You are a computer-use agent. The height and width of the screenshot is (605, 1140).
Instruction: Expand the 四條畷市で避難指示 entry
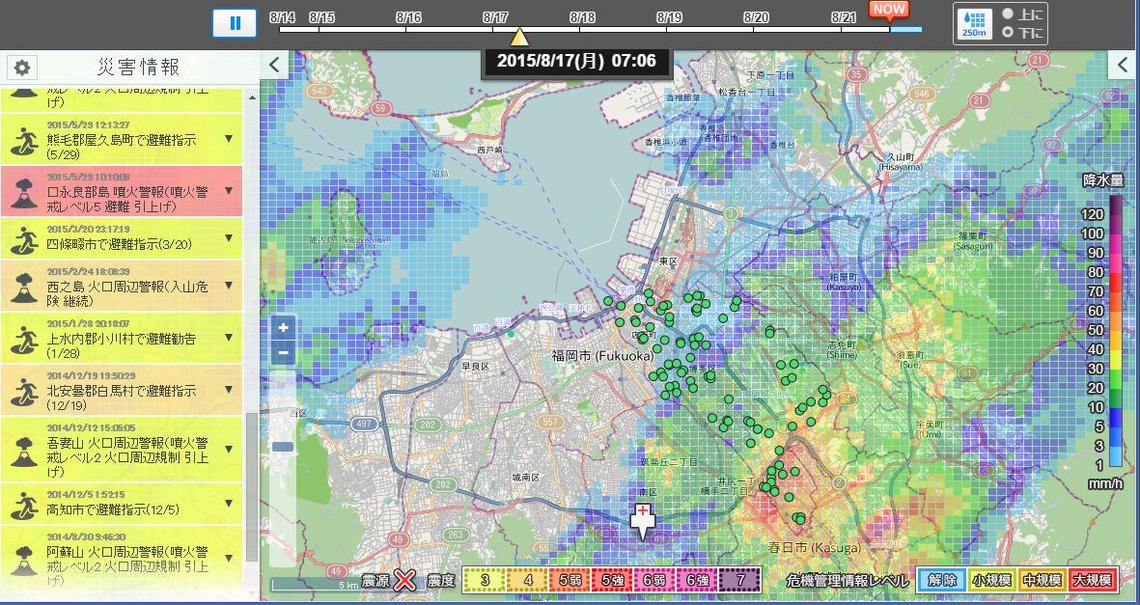pos(229,238)
